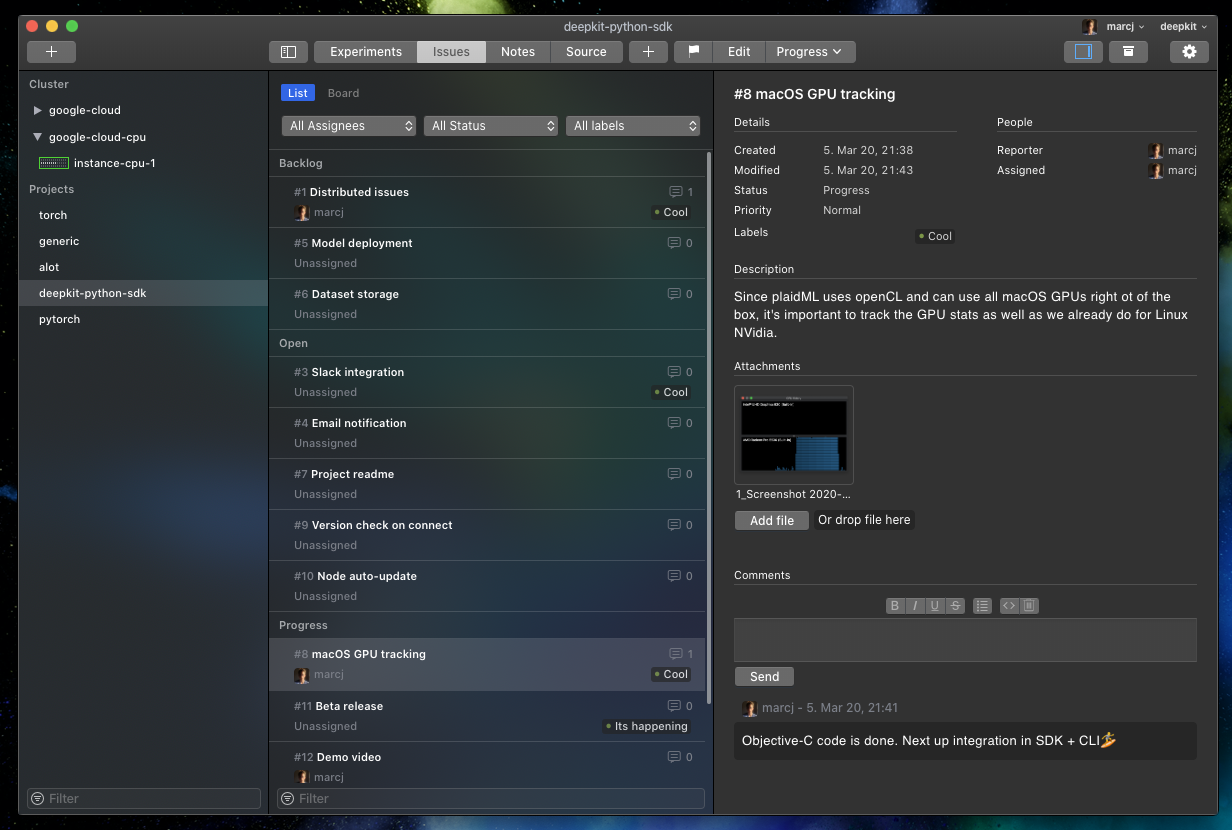Apply strikethrough formatting in the comment editor
Image resolution: width=1232 pixels, height=830 pixels.
[955, 605]
